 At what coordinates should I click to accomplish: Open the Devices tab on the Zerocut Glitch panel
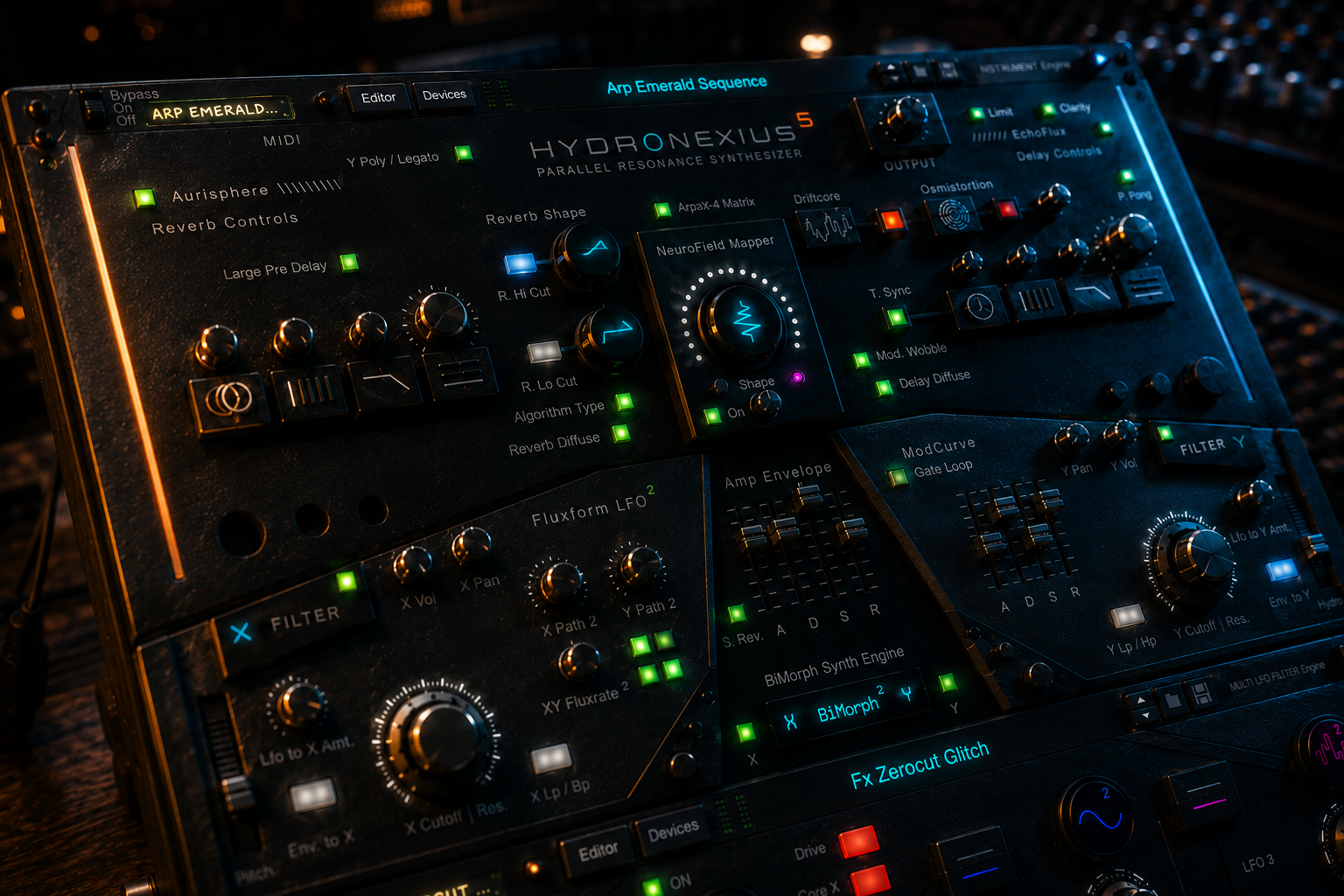click(673, 831)
